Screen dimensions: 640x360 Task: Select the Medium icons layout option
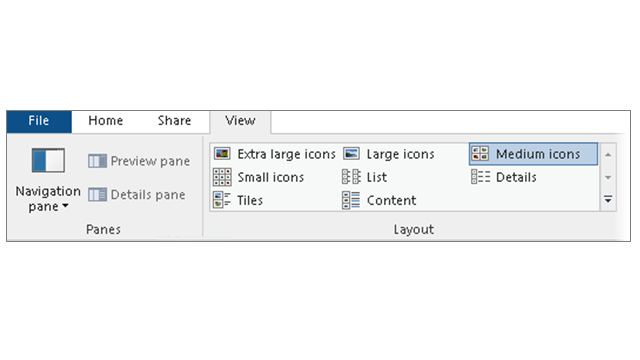click(533, 154)
